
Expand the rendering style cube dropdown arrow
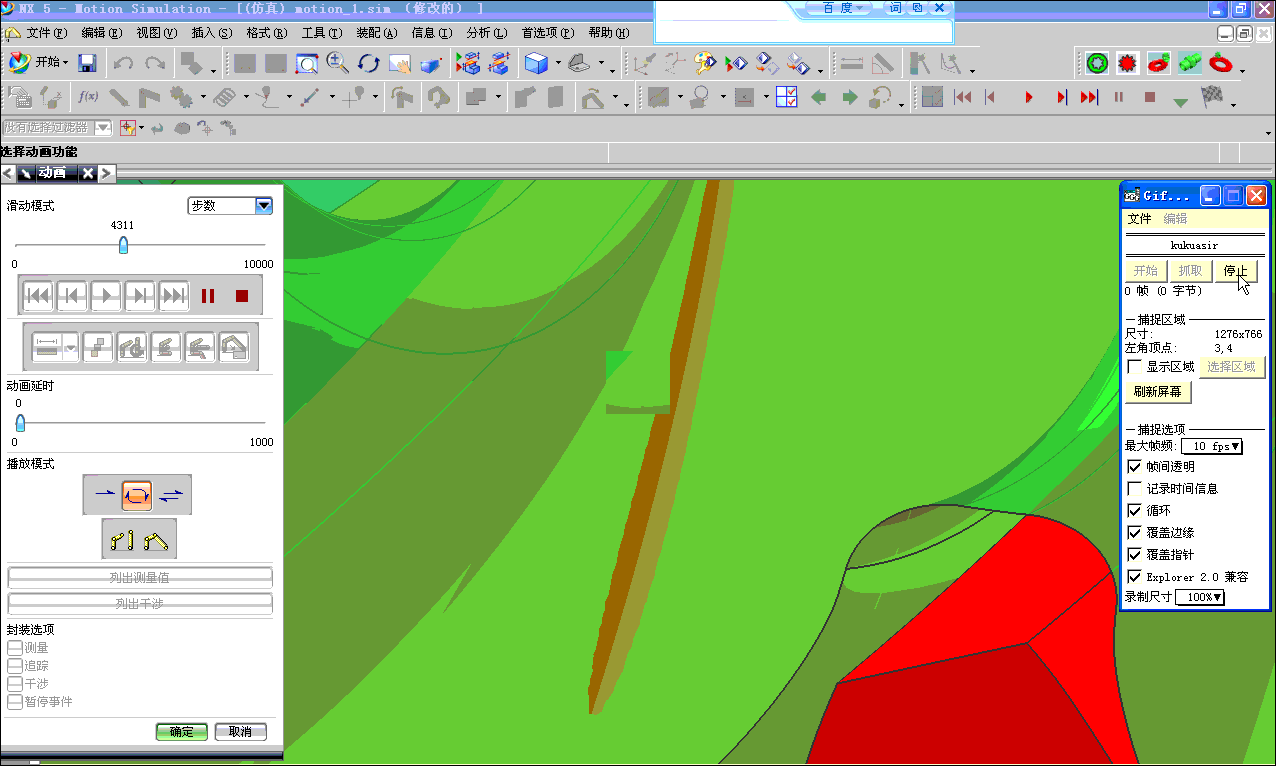coord(558,64)
